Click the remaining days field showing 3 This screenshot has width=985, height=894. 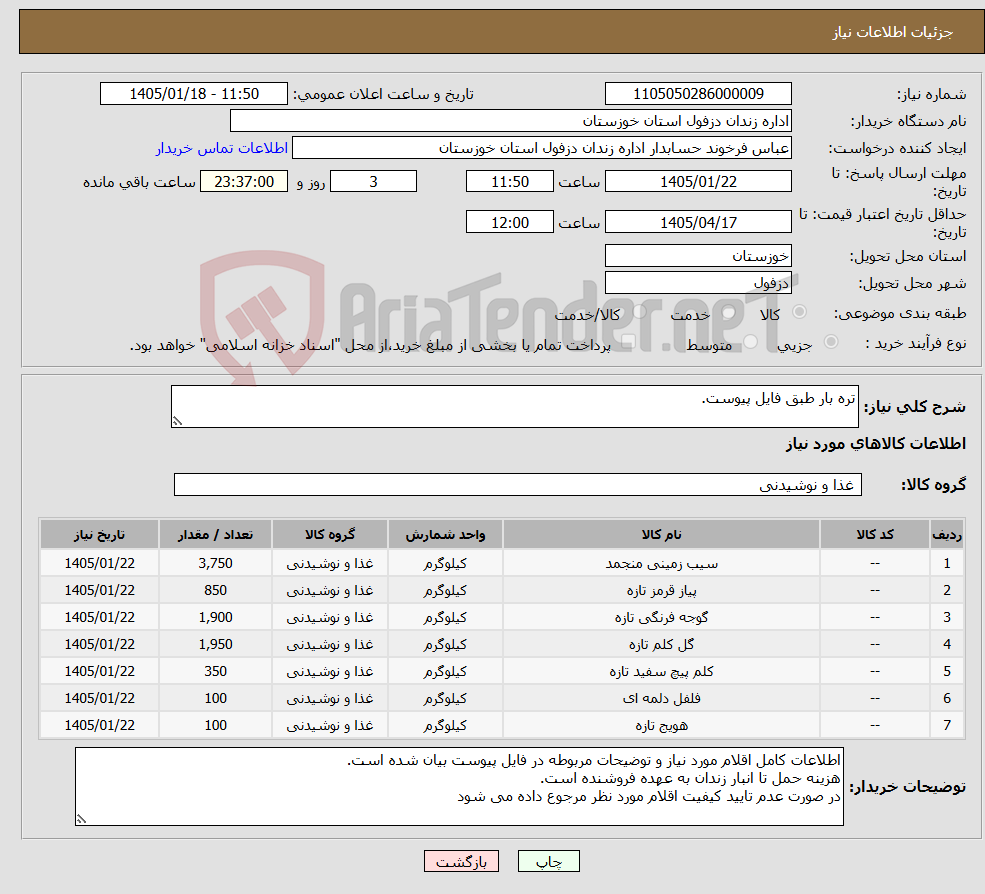click(x=373, y=182)
